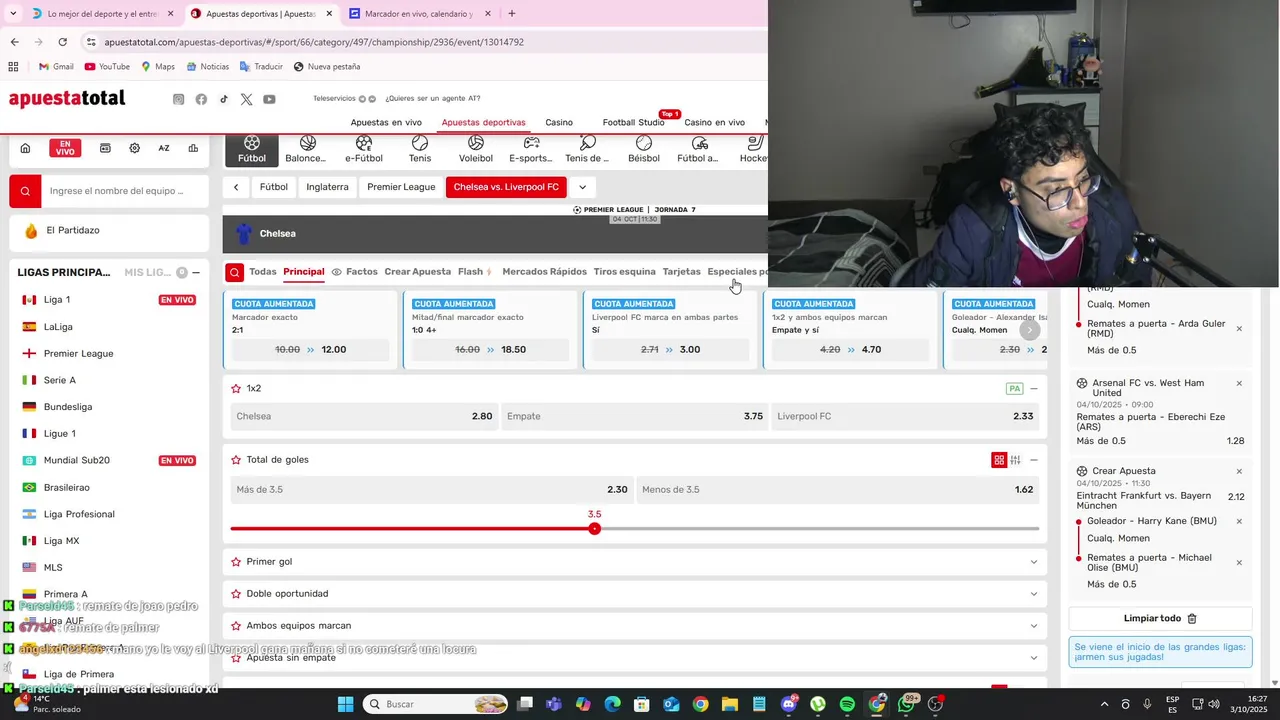The width and height of the screenshot is (1280, 720).
Task: Favorite the Total de goles market star
Action: (x=236, y=460)
